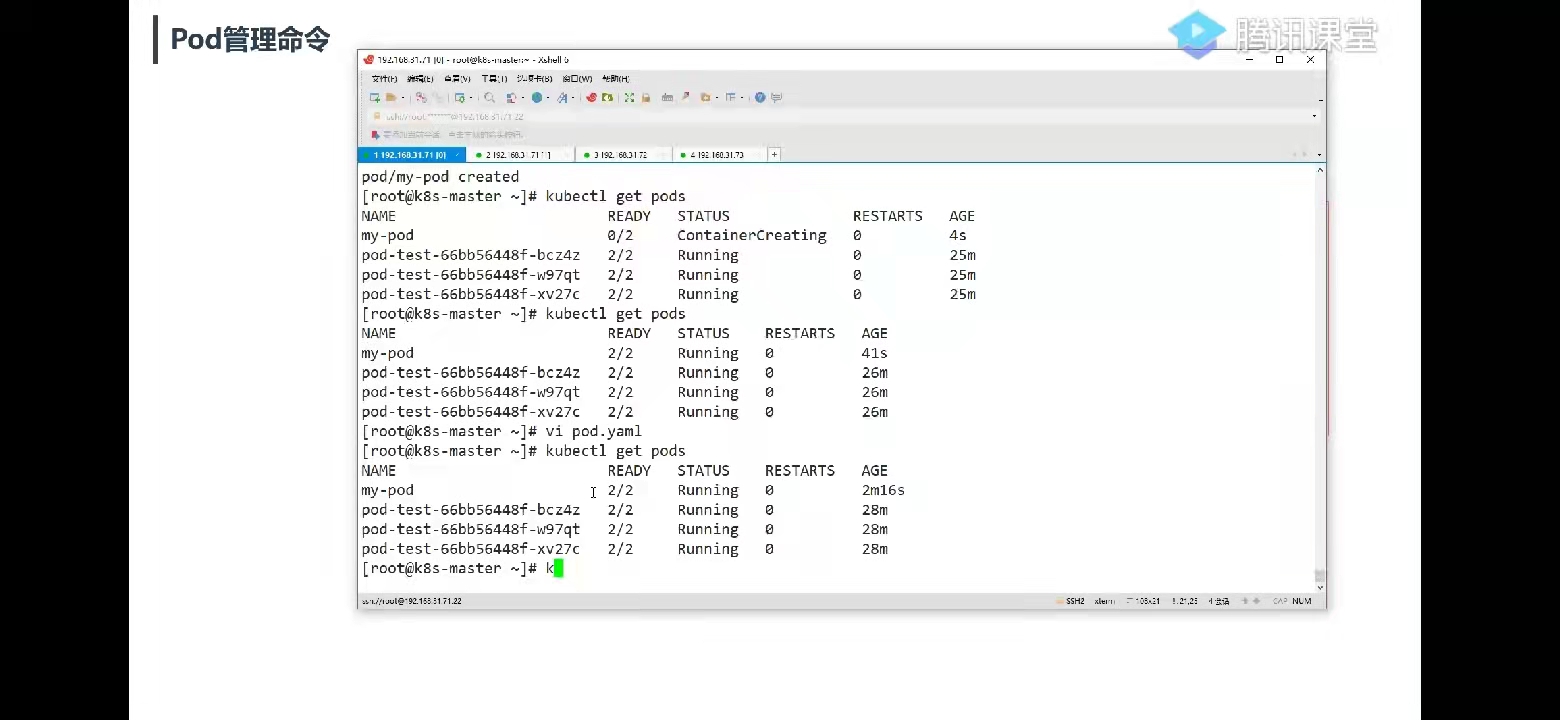The height and width of the screenshot is (720, 1560).
Task: Click the '41s' age value
Action: coord(874,353)
